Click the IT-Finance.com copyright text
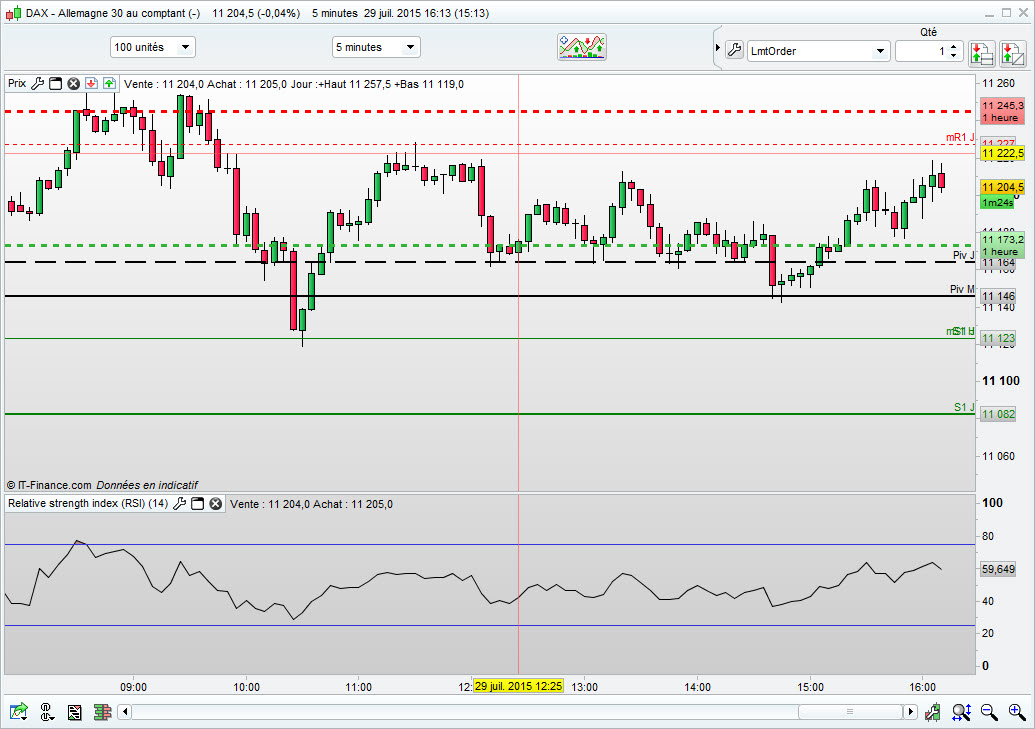The image size is (1035, 729). pos(48,485)
